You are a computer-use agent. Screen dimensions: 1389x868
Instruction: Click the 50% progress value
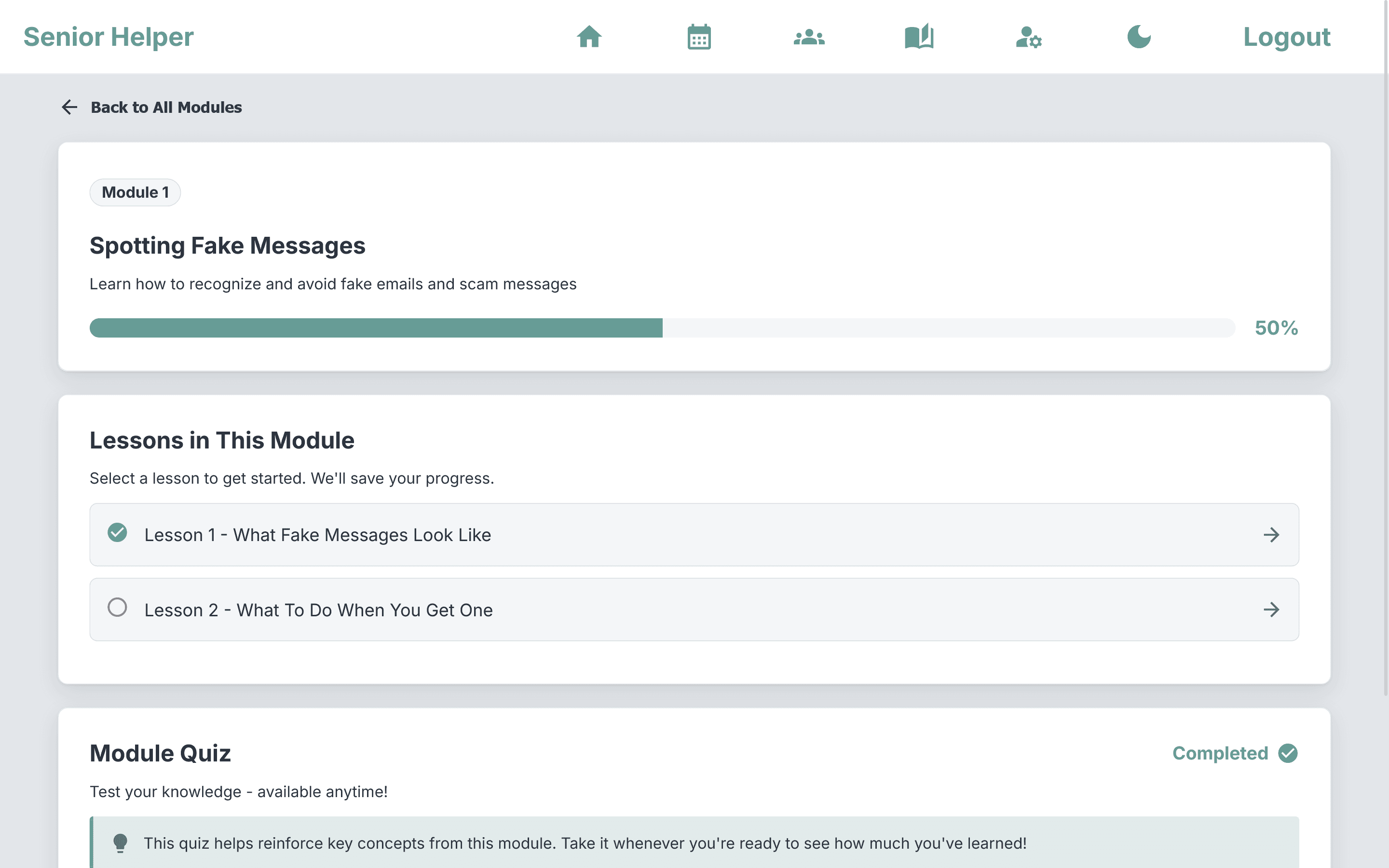pyautogui.click(x=1277, y=328)
